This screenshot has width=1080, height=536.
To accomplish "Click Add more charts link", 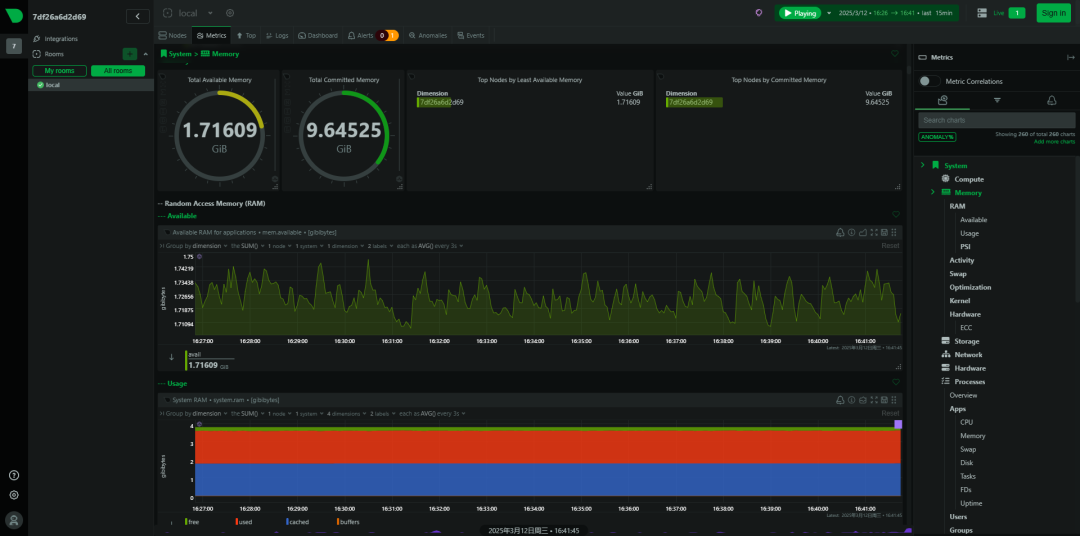I will coord(1054,141).
